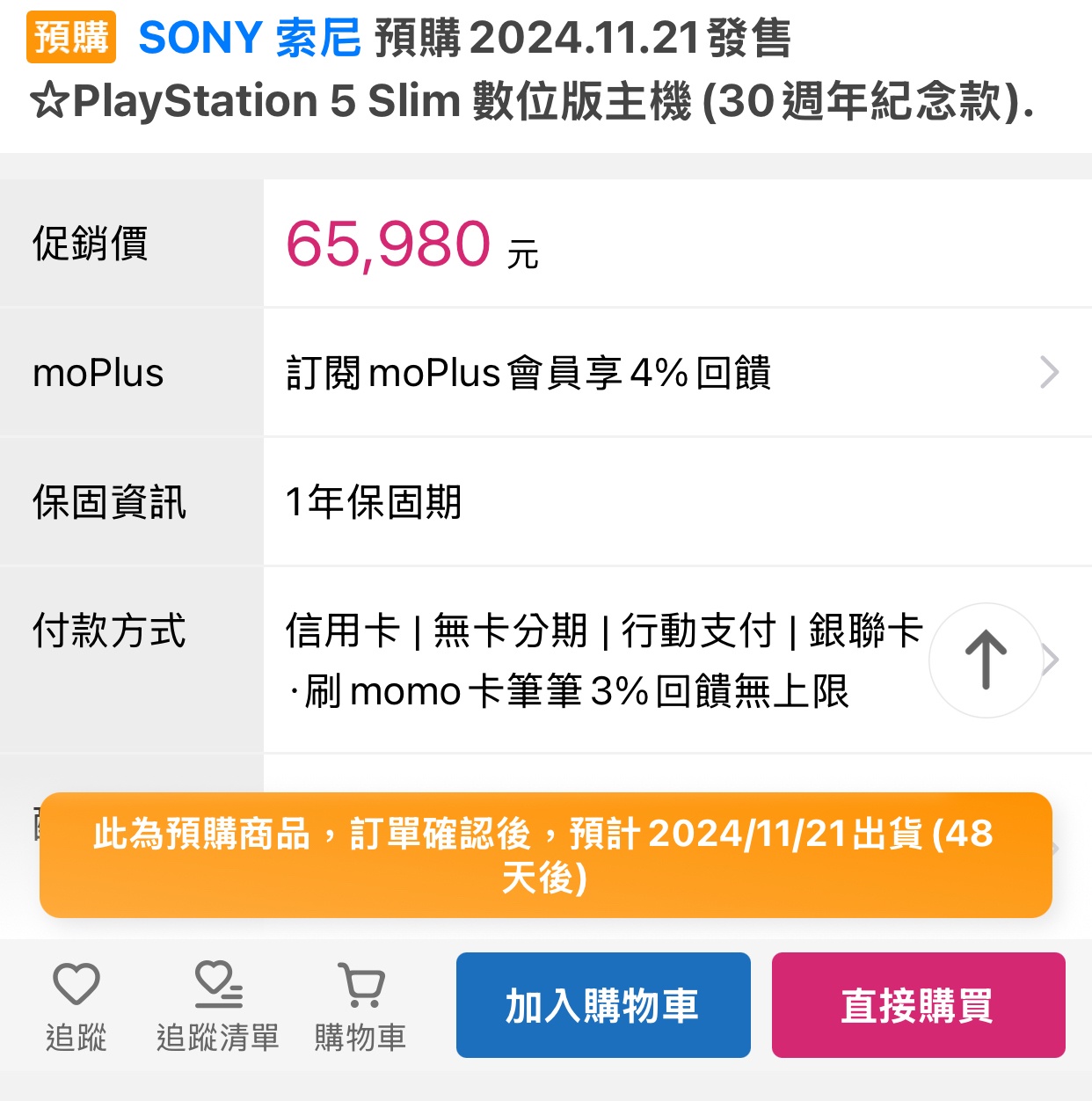Select the 付款方式 label cell

click(x=132, y=660)
